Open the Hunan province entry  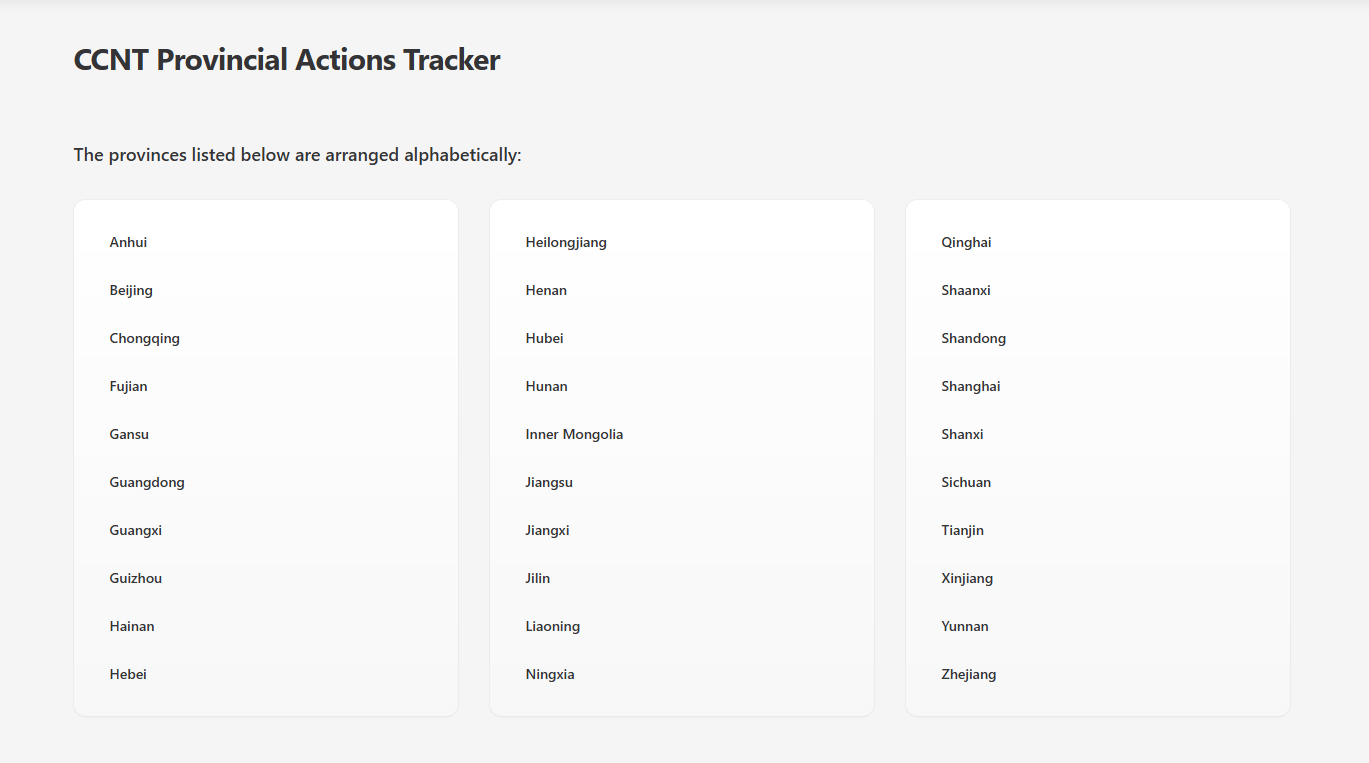tap(546, 386)
